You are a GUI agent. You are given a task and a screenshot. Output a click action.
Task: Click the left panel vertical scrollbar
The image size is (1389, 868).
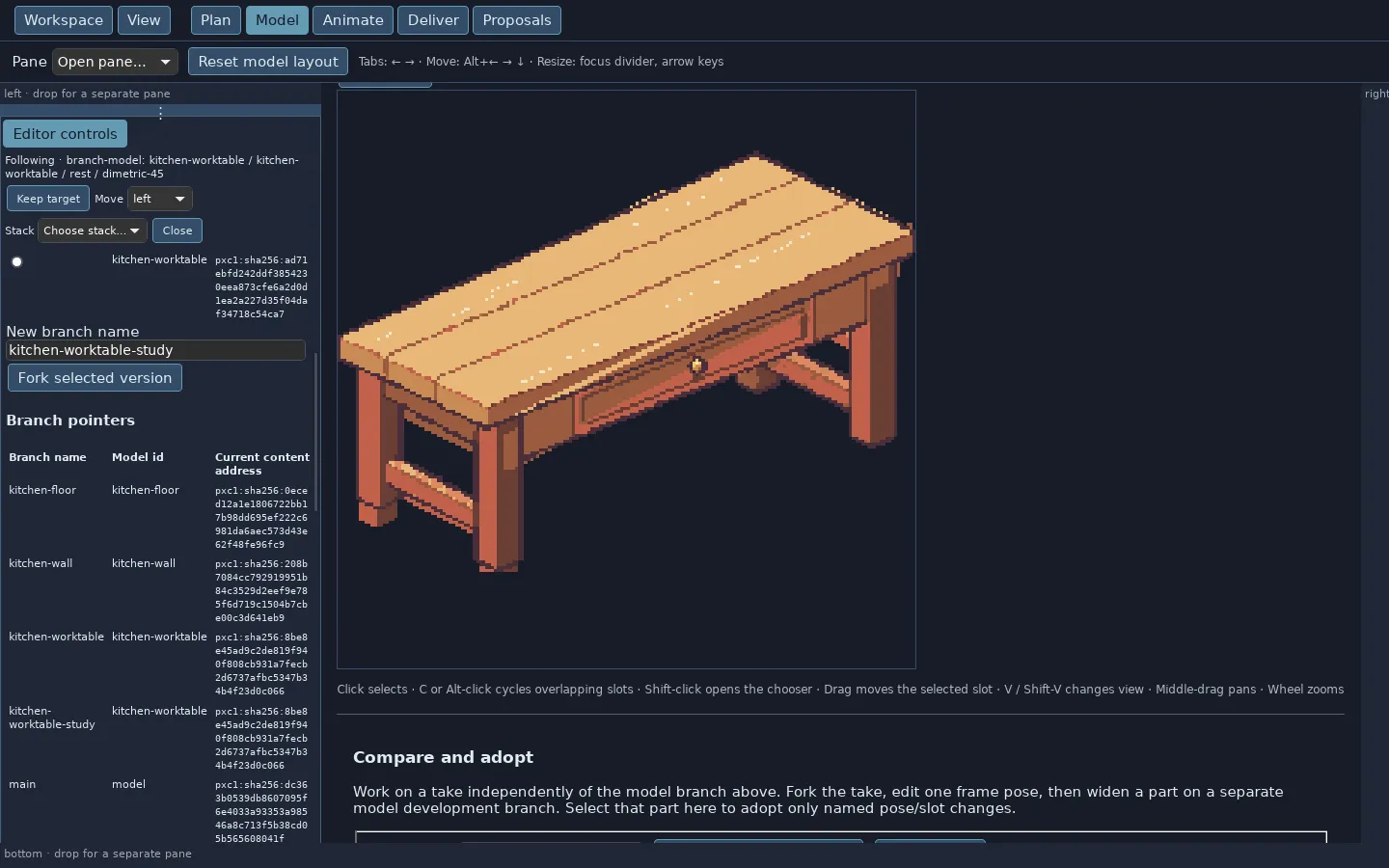click(316, 432)
